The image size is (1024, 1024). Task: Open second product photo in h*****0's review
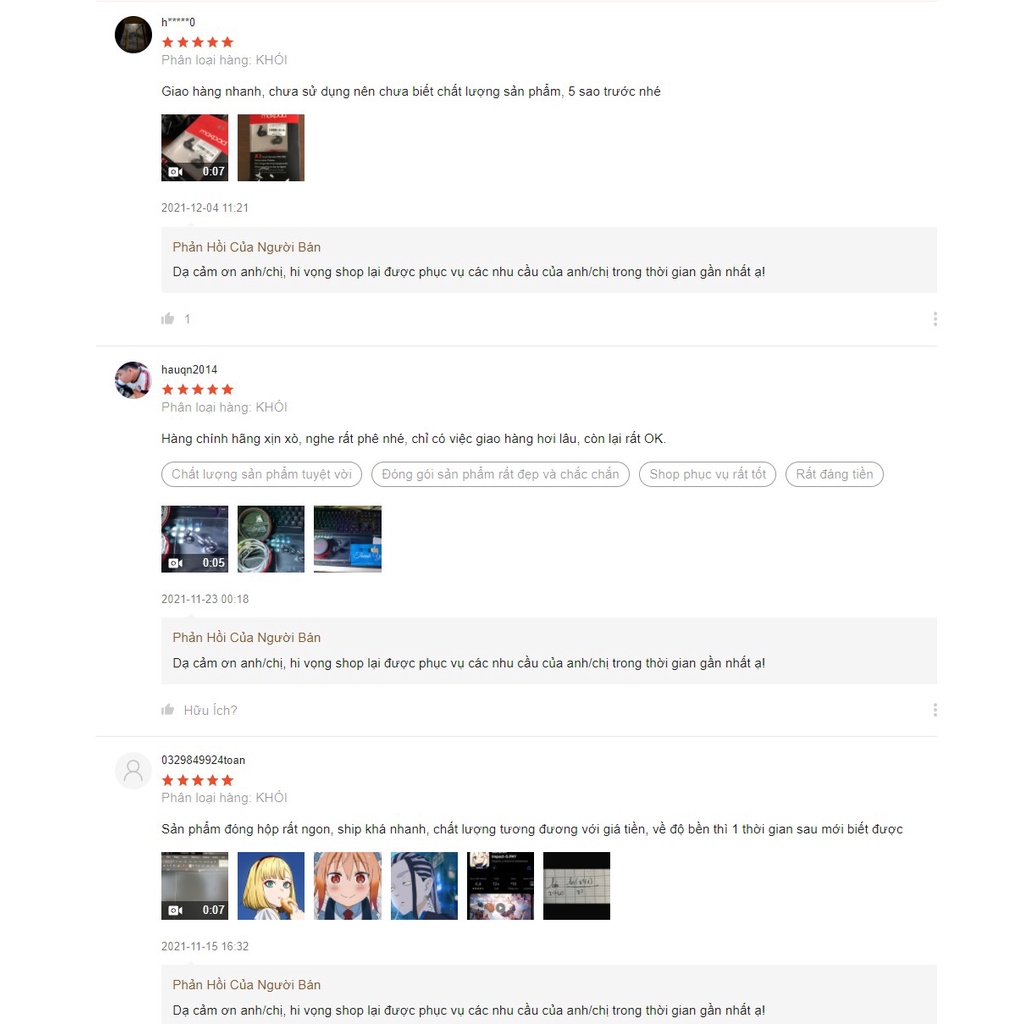(x=271, y=148)
